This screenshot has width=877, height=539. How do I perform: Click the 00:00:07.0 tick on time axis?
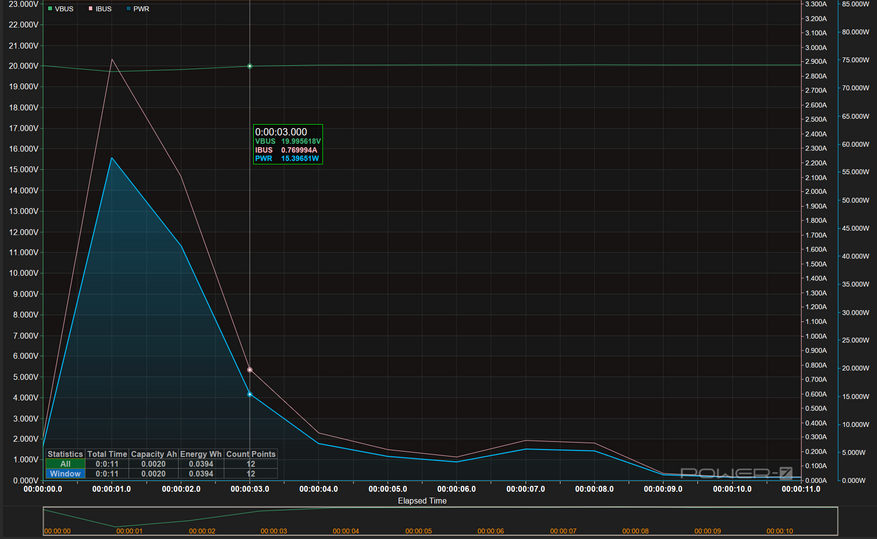tap(527, 489)
